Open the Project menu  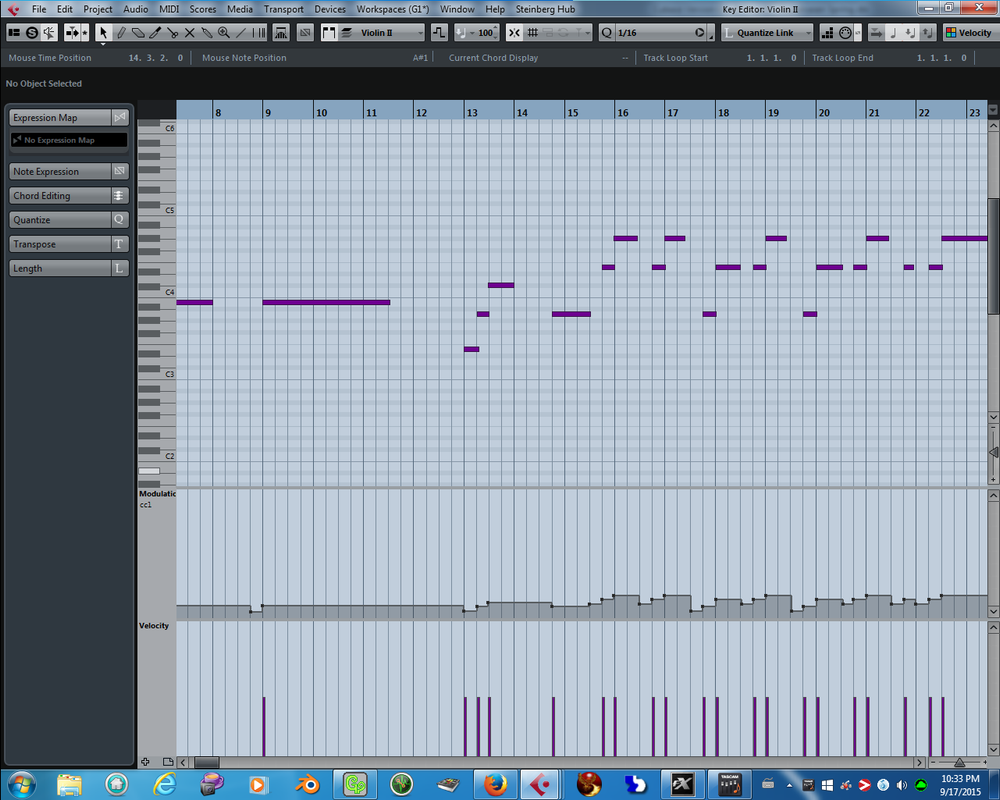click(x=98, y=9)
